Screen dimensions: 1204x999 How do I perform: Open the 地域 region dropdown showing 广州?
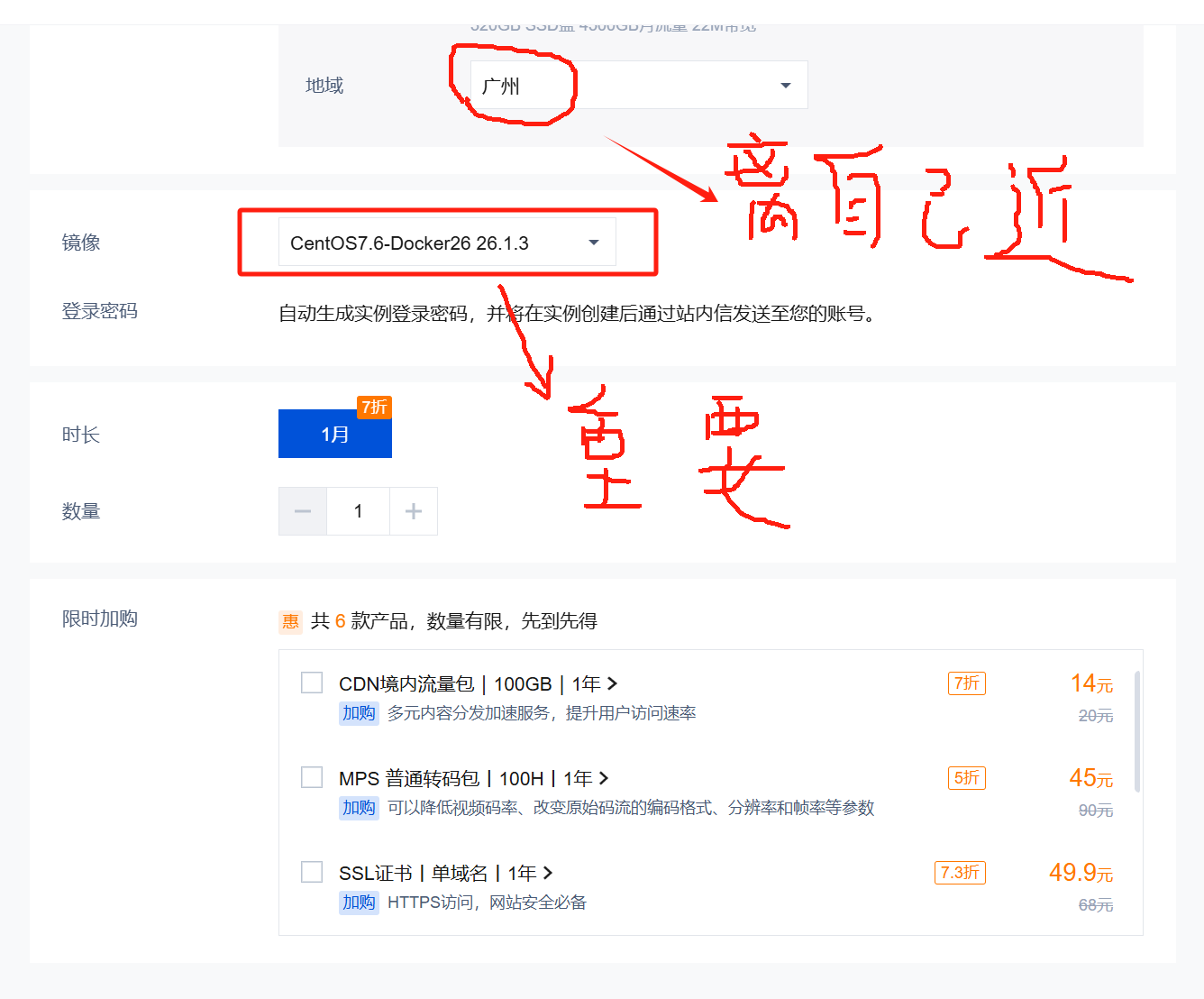point(639,85)
